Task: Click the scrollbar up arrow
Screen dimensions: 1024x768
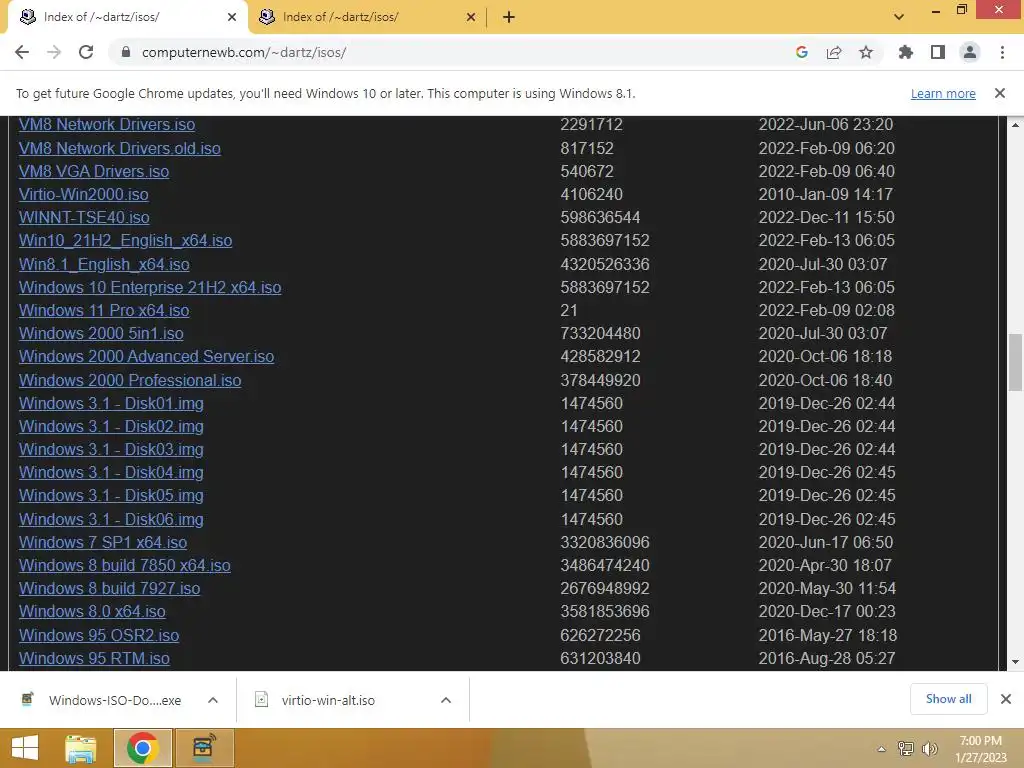Action: pos(1015,124)
